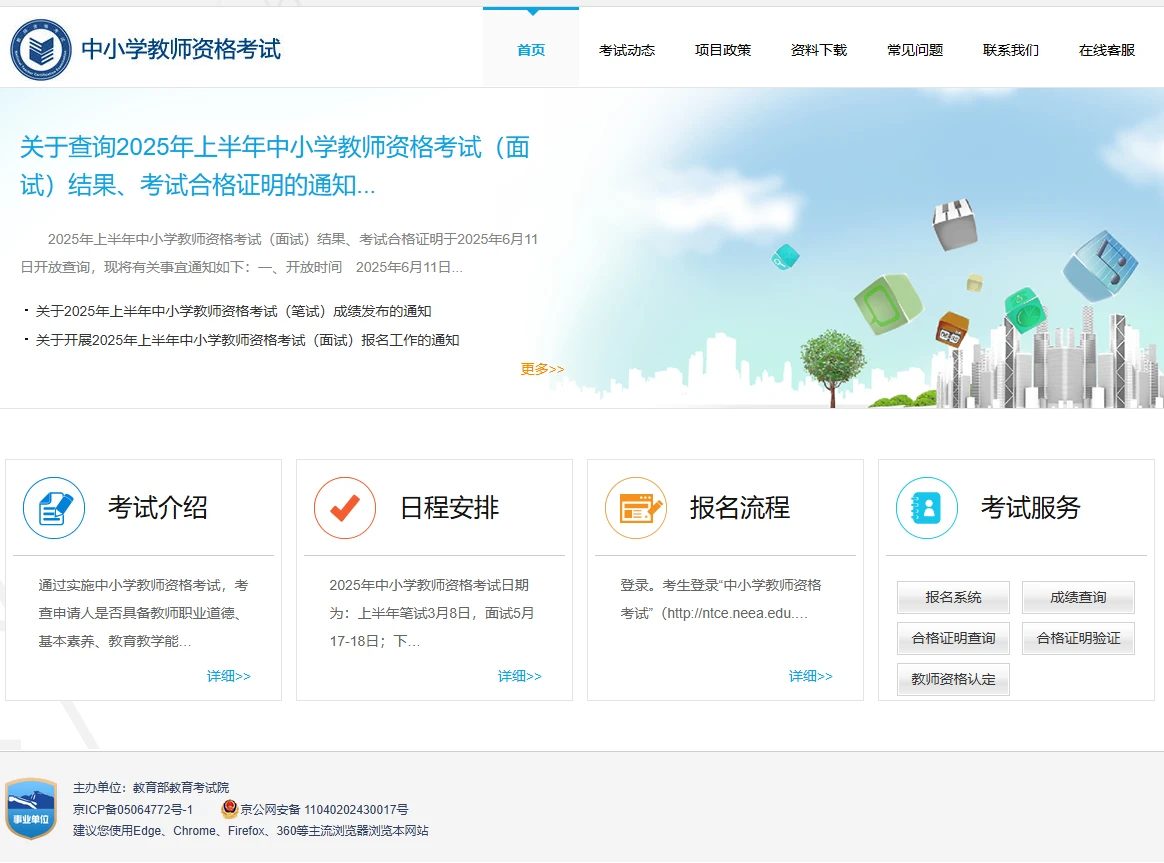Select the 考试介绍 pencil-document icon

click(54, 508)
